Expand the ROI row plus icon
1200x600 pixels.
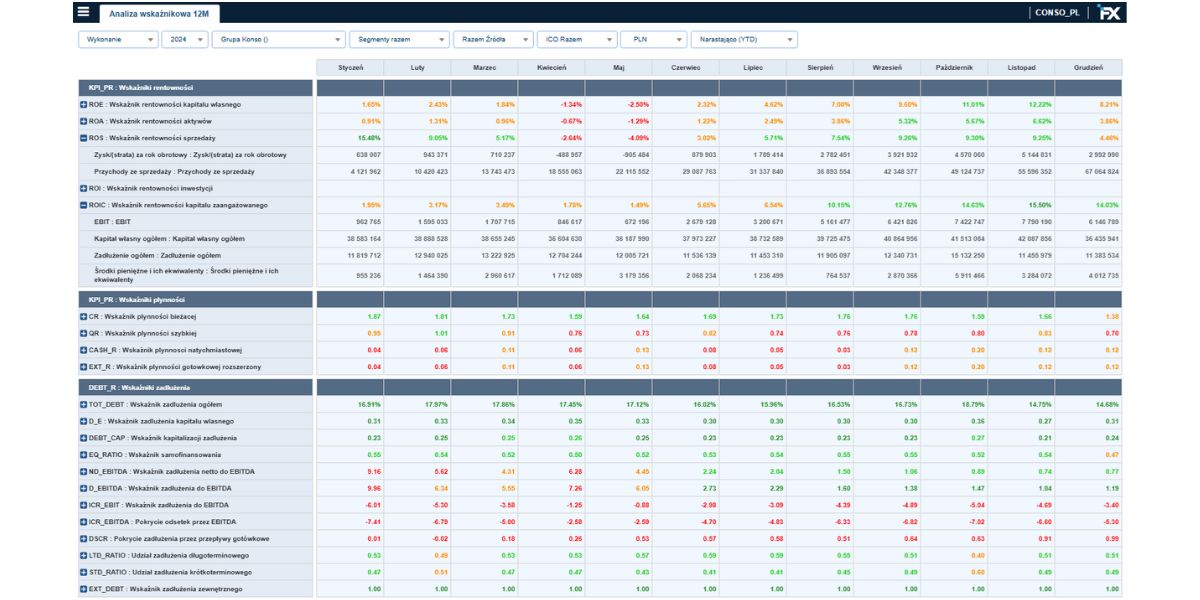[84, 188]
